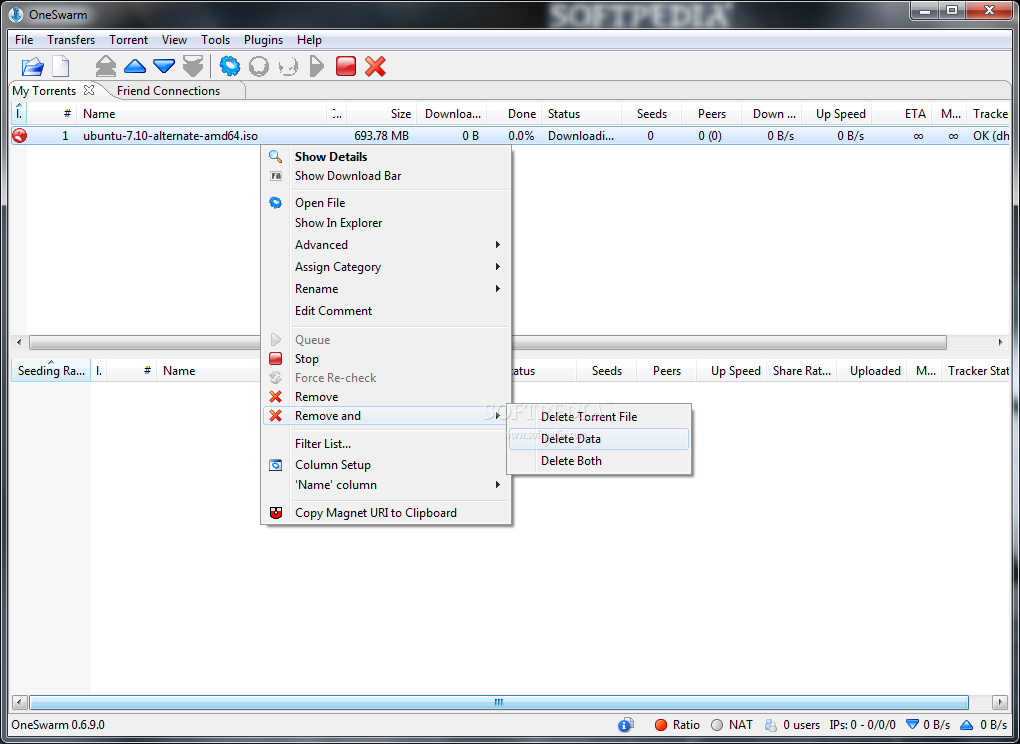Expand the Assign Category submenu
The height and width of the screenshot is (744, 1020).
click(386, 267)
